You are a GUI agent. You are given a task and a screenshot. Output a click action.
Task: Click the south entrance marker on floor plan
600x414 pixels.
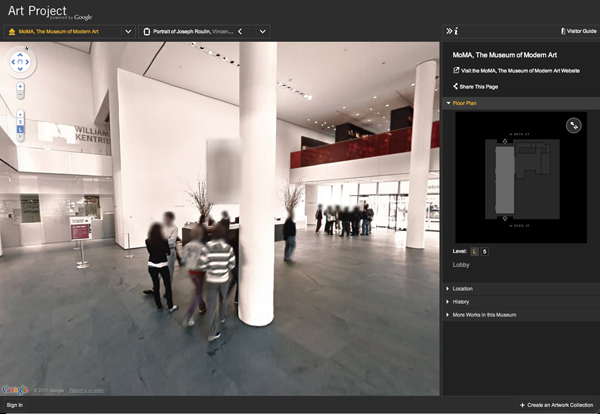[x=505, y=218]
